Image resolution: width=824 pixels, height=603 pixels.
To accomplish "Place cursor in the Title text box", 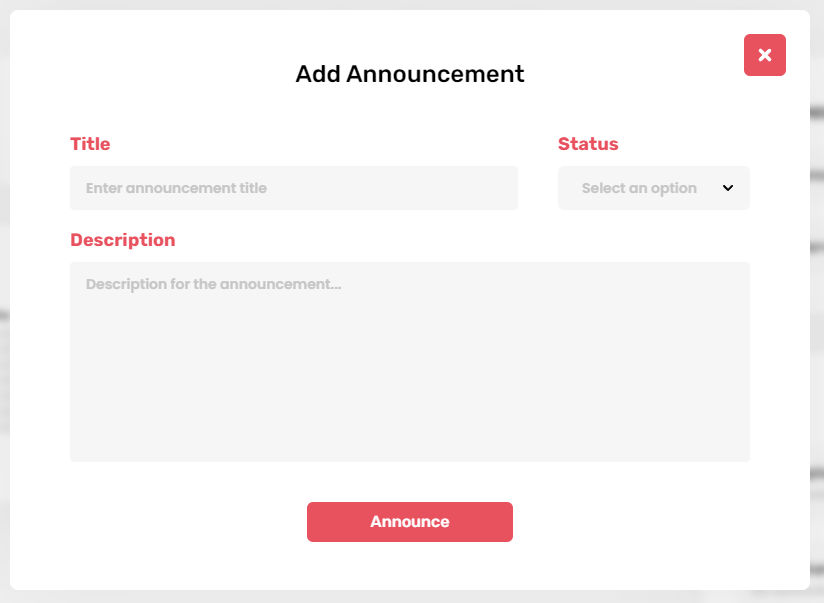I will [x=294, y=188].
